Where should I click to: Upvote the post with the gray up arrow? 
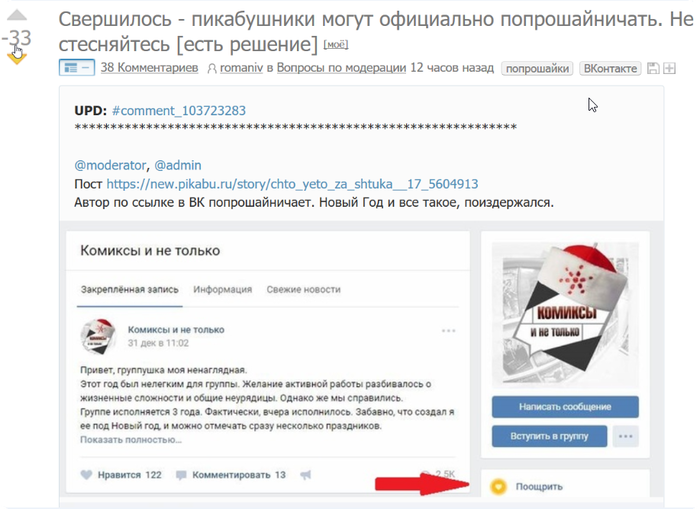coord(17,15)
